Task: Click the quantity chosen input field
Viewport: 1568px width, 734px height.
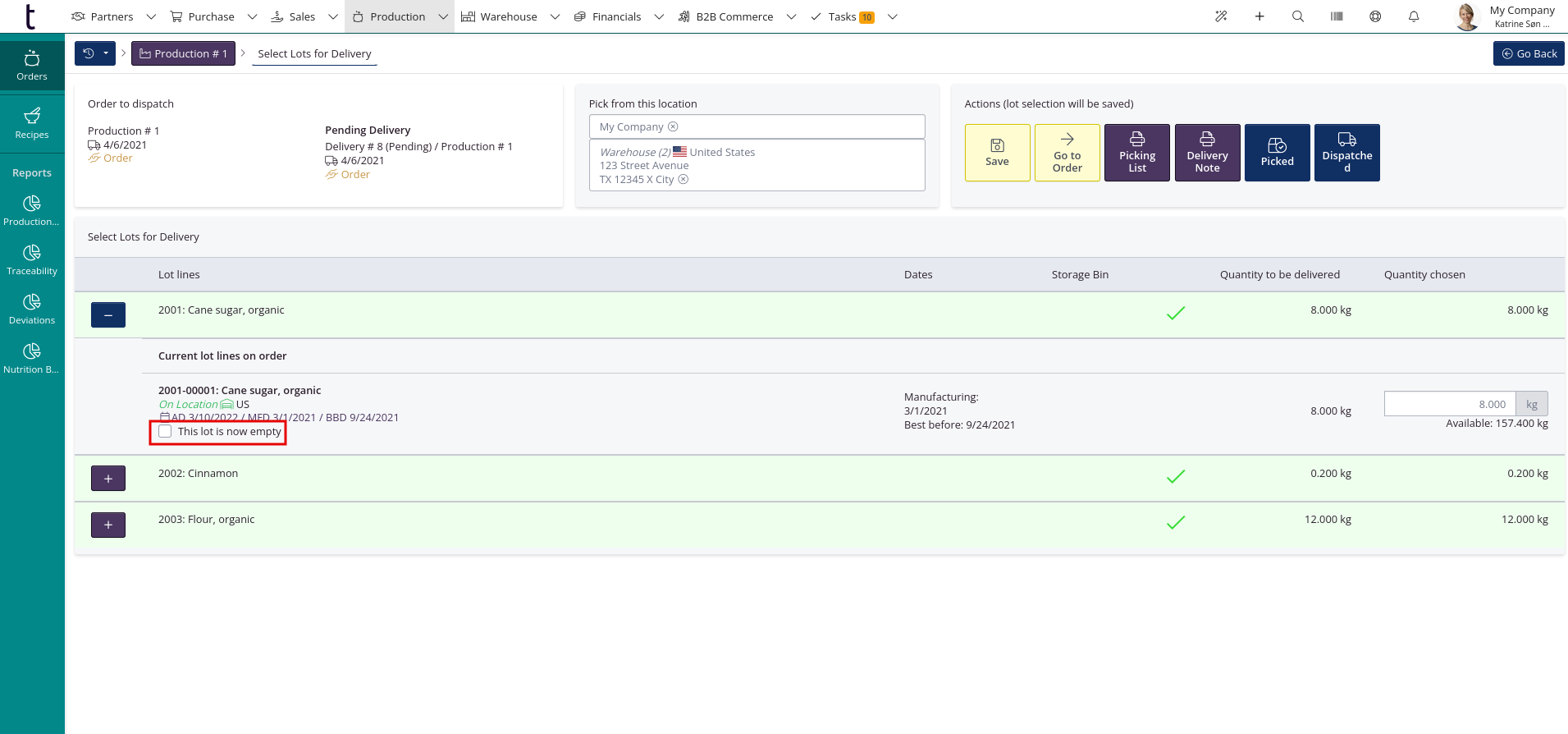Action: 1449,404
